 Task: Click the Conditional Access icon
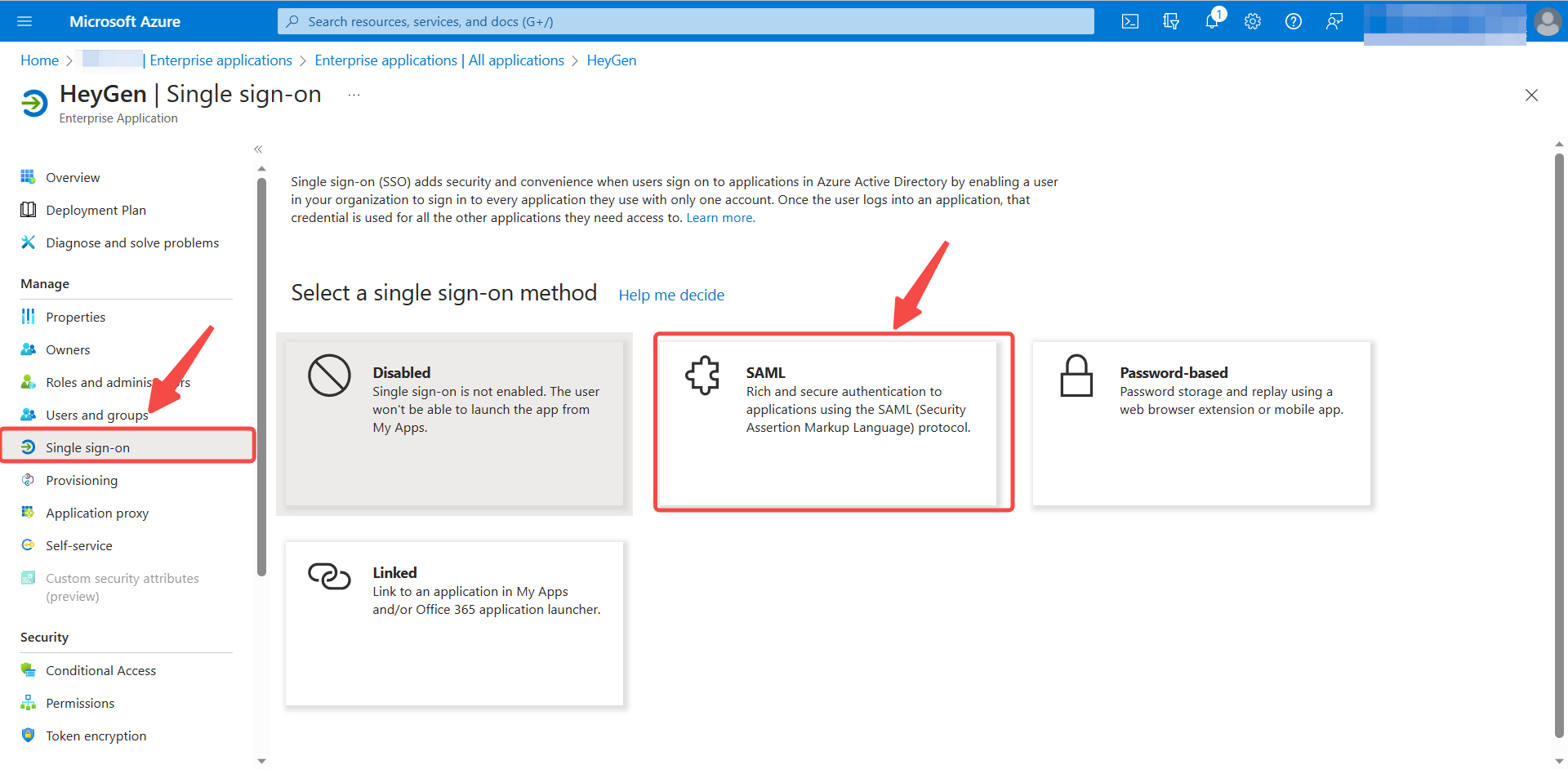coord(28,670)
